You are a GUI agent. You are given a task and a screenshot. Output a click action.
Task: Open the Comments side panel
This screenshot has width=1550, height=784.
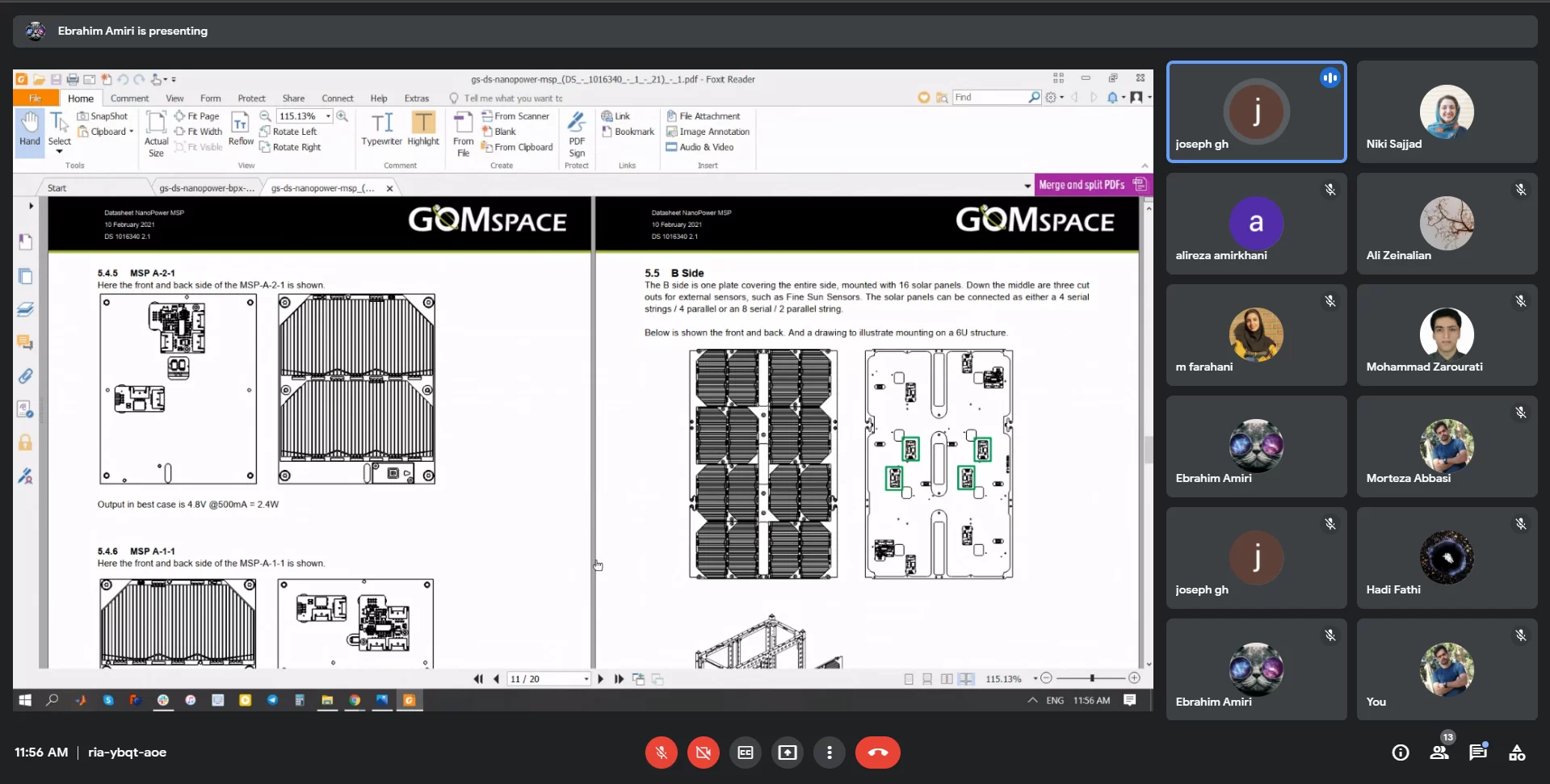(x=26, y=342)
